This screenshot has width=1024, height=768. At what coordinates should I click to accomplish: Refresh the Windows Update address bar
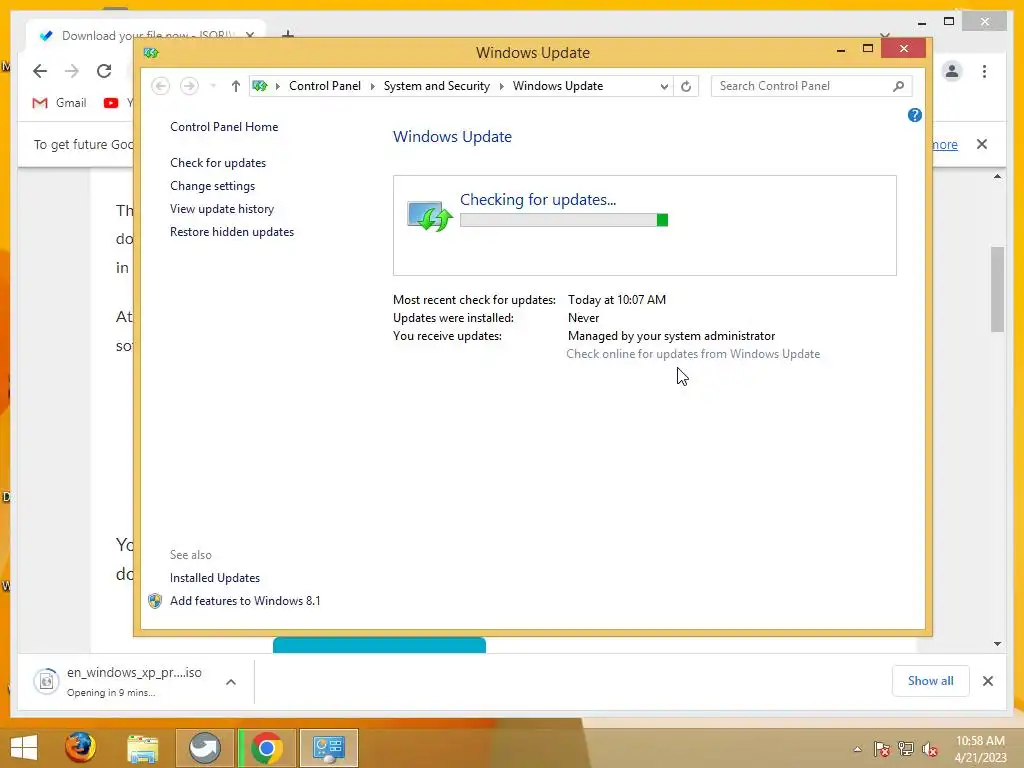click(686, 86)
